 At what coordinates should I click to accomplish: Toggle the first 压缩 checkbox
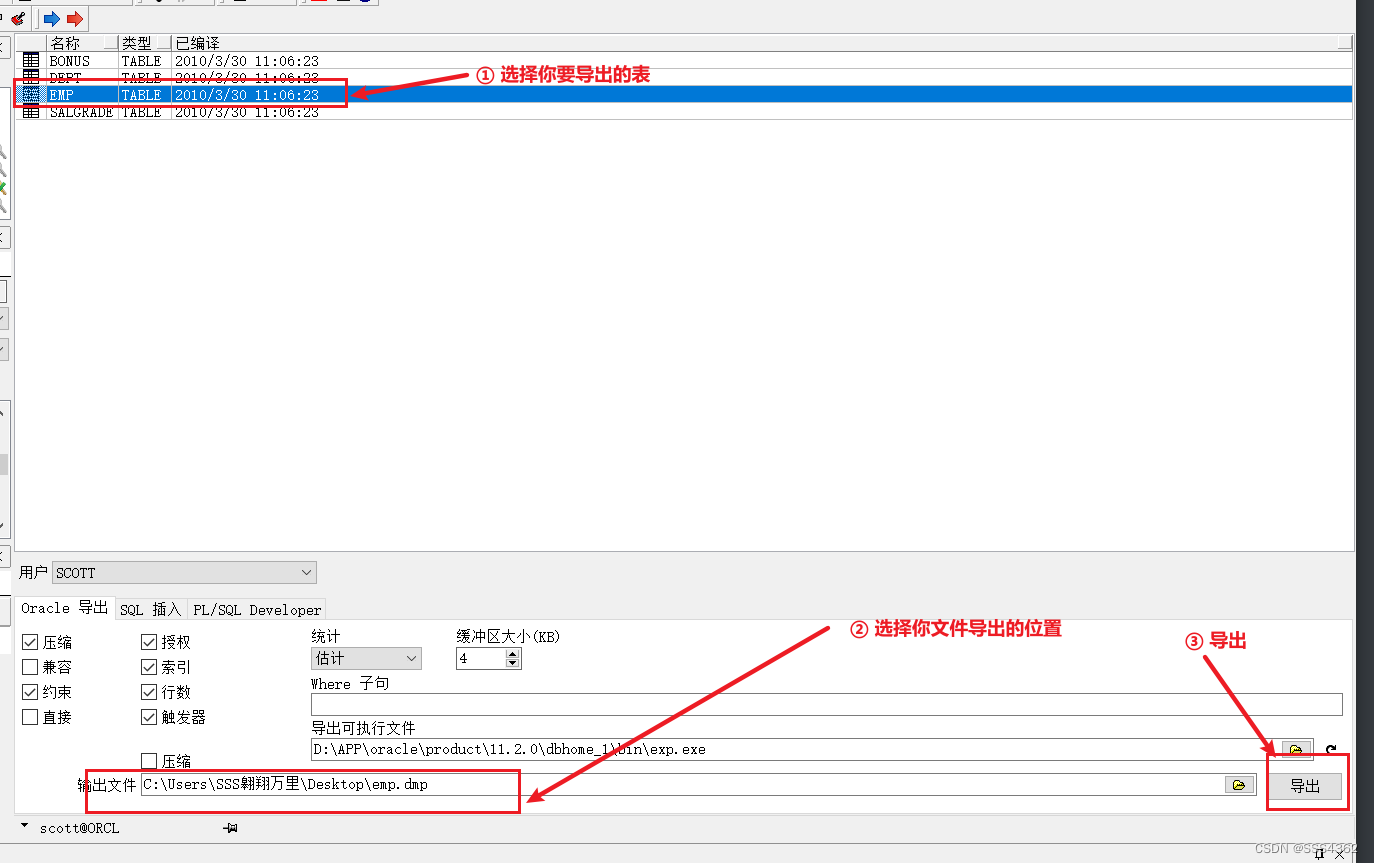[30, 642]
